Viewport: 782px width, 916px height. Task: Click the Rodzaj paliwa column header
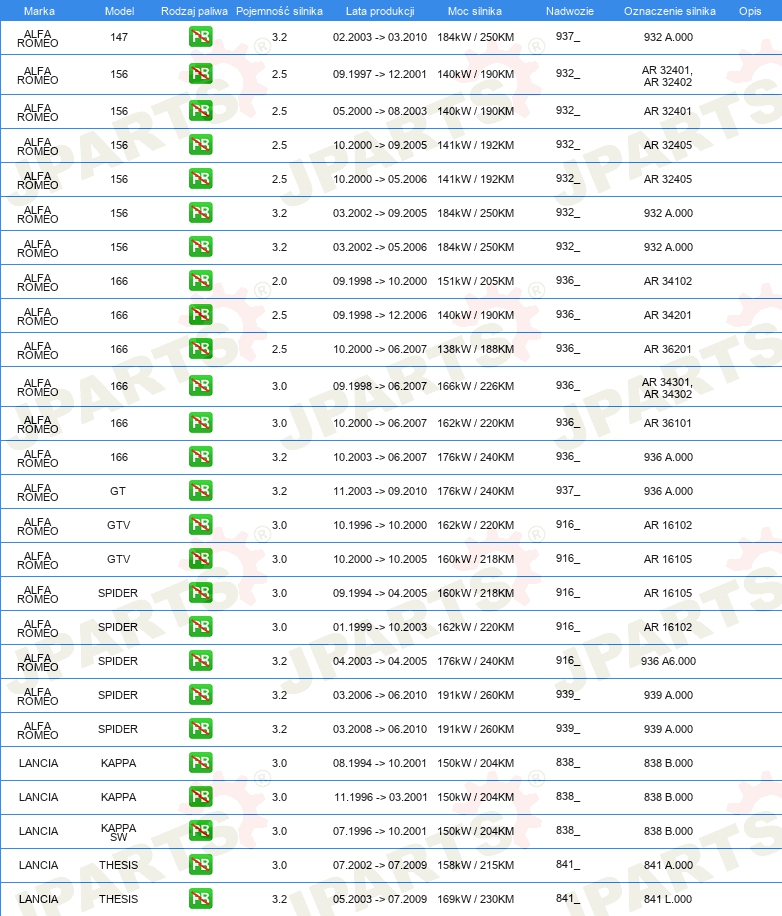[x=194, y=11]
